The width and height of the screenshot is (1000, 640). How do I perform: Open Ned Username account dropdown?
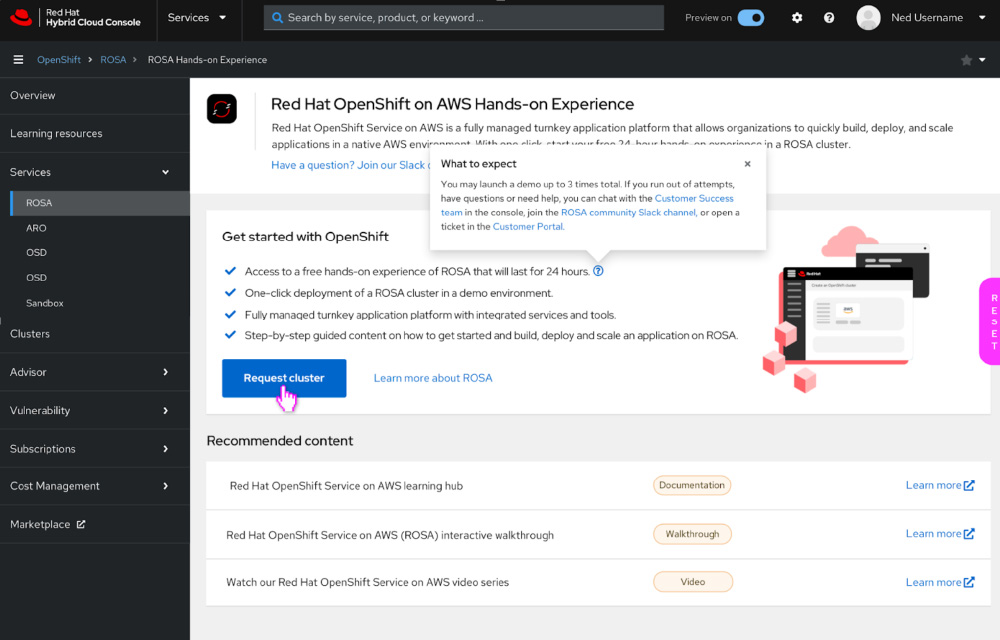pos(925,18)
